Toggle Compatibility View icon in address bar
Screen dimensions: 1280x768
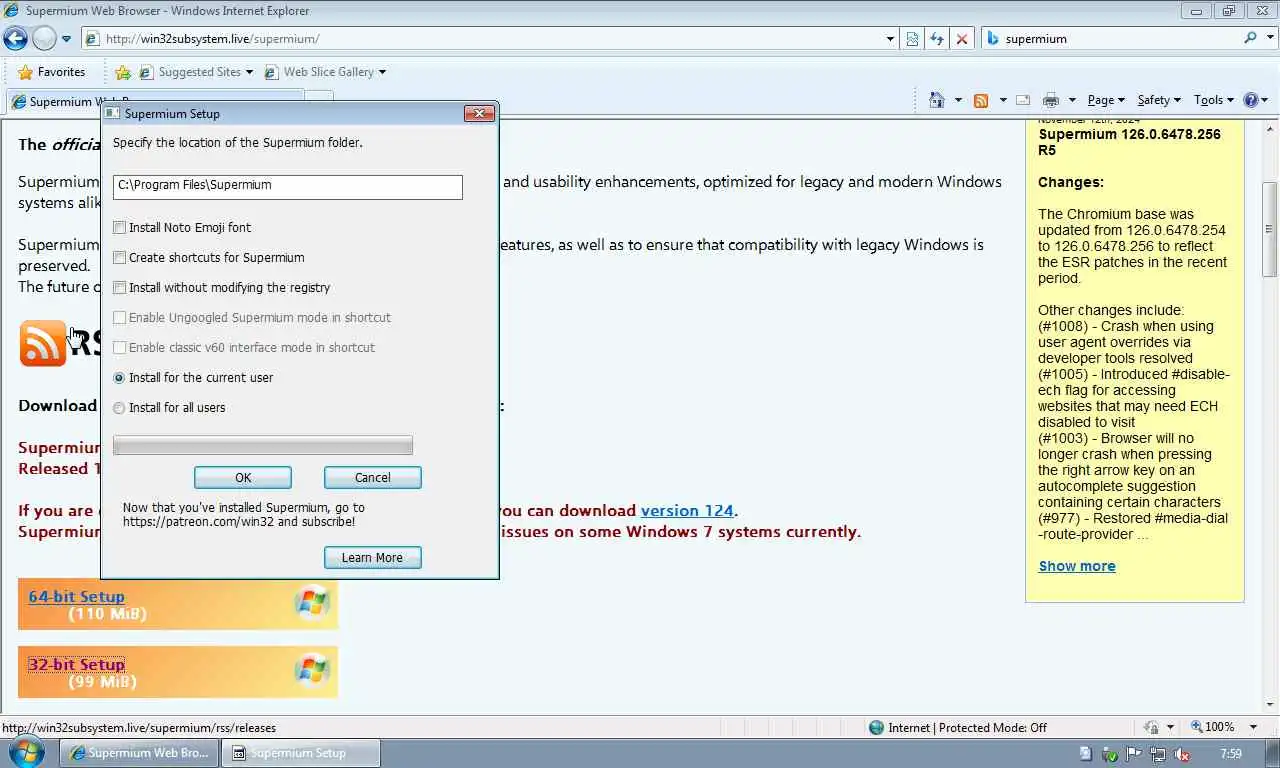coord(912,39)
